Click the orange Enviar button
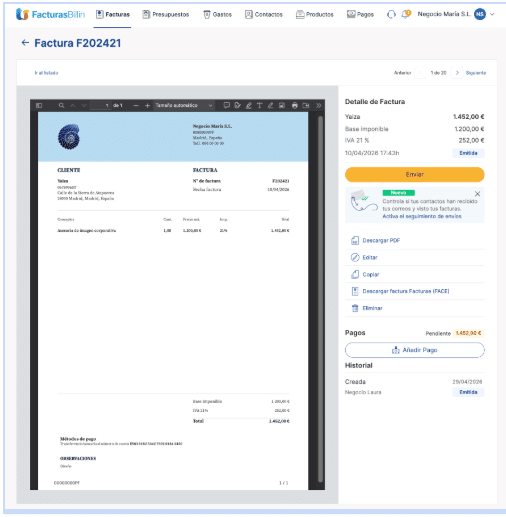Screen dimensions: 506x517 [414, 174]
